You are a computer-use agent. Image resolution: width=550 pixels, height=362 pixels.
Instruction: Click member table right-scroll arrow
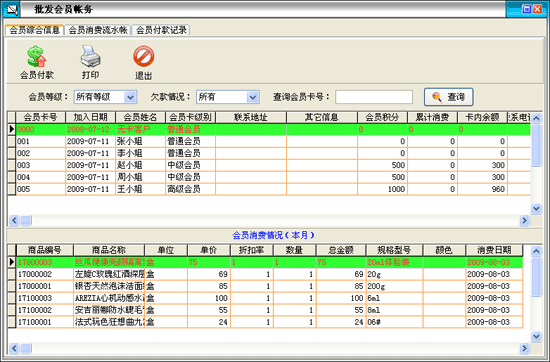[x=524, y=220]
